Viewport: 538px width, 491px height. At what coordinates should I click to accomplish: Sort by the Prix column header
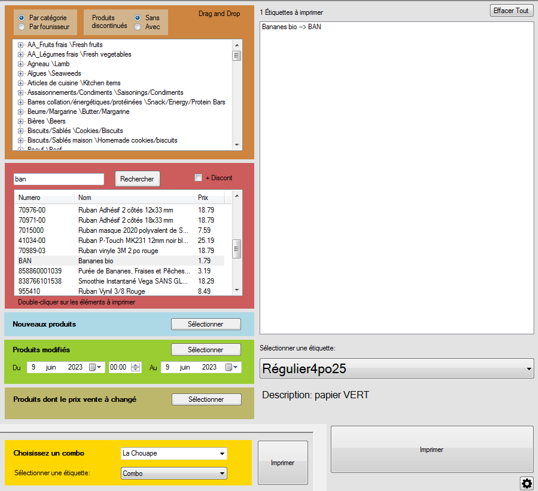coord(209,198)
